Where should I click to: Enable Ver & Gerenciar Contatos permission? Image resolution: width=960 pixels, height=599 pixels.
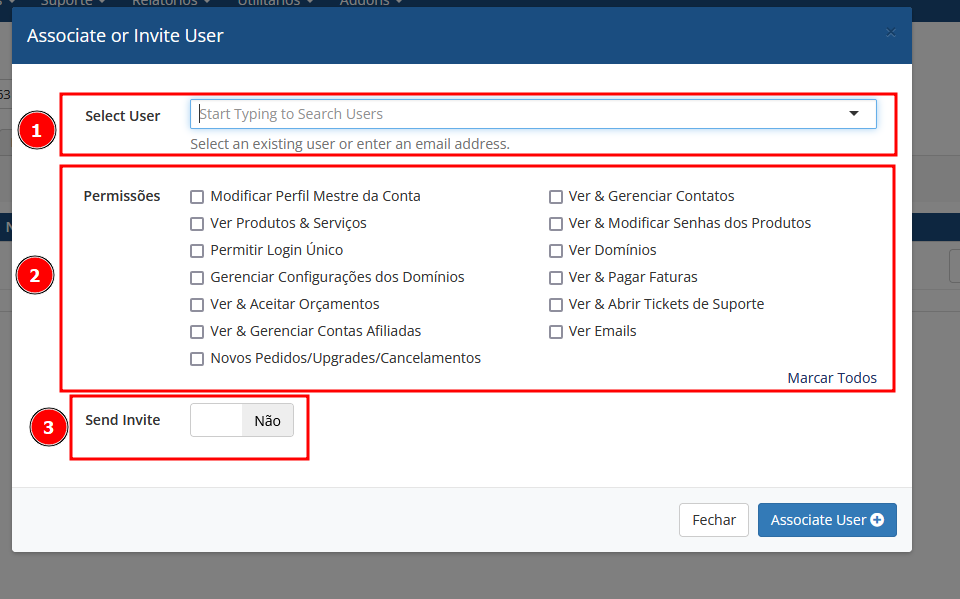click(555, 197)
